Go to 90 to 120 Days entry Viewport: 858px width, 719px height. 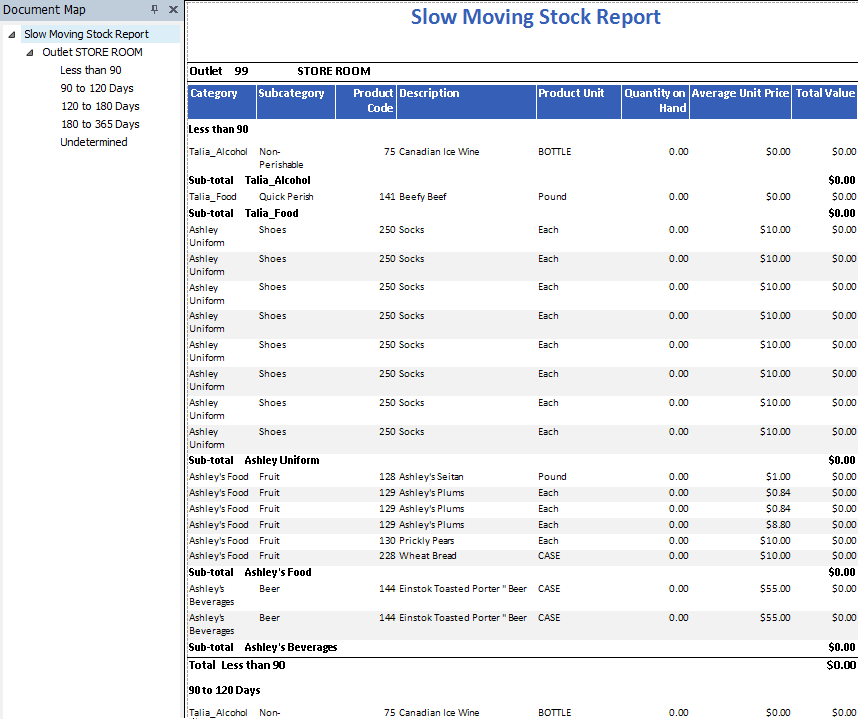pyautogui.click(x=96, y=88)
